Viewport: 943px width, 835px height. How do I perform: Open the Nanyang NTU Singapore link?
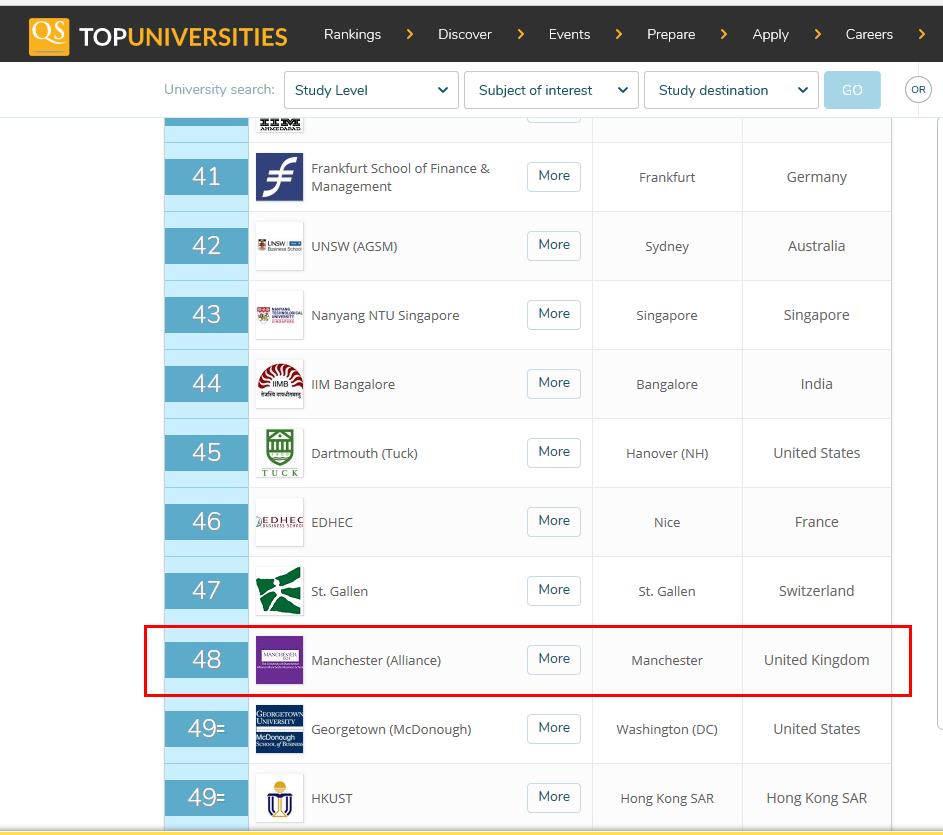click(x=385, y=315)
